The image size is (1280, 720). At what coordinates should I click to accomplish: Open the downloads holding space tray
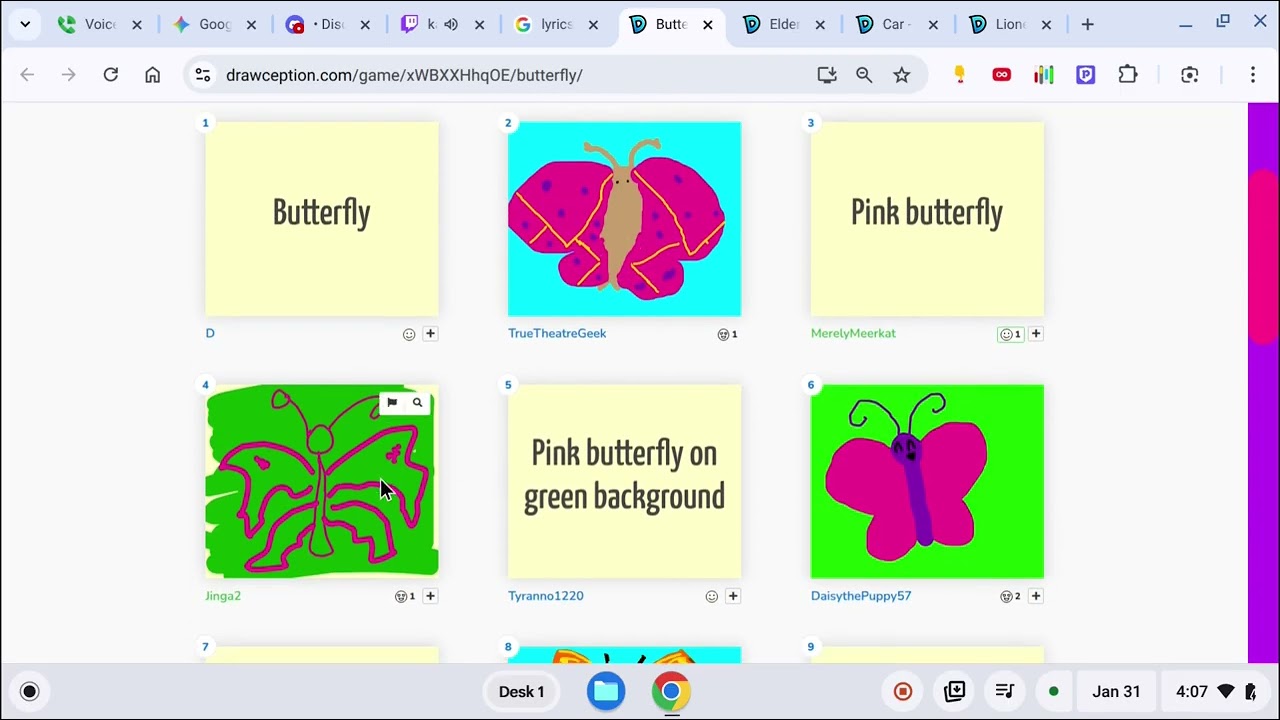point(955,692)
